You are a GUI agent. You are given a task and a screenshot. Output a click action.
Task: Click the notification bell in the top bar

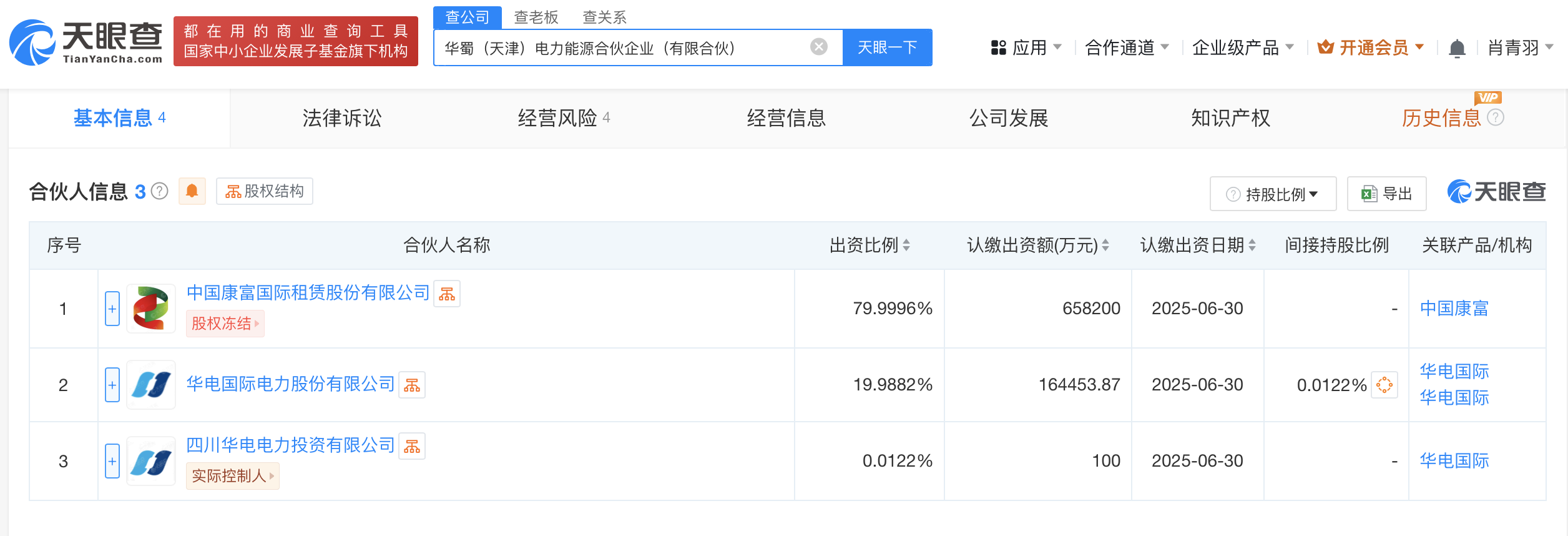[x=1456, y=48]
